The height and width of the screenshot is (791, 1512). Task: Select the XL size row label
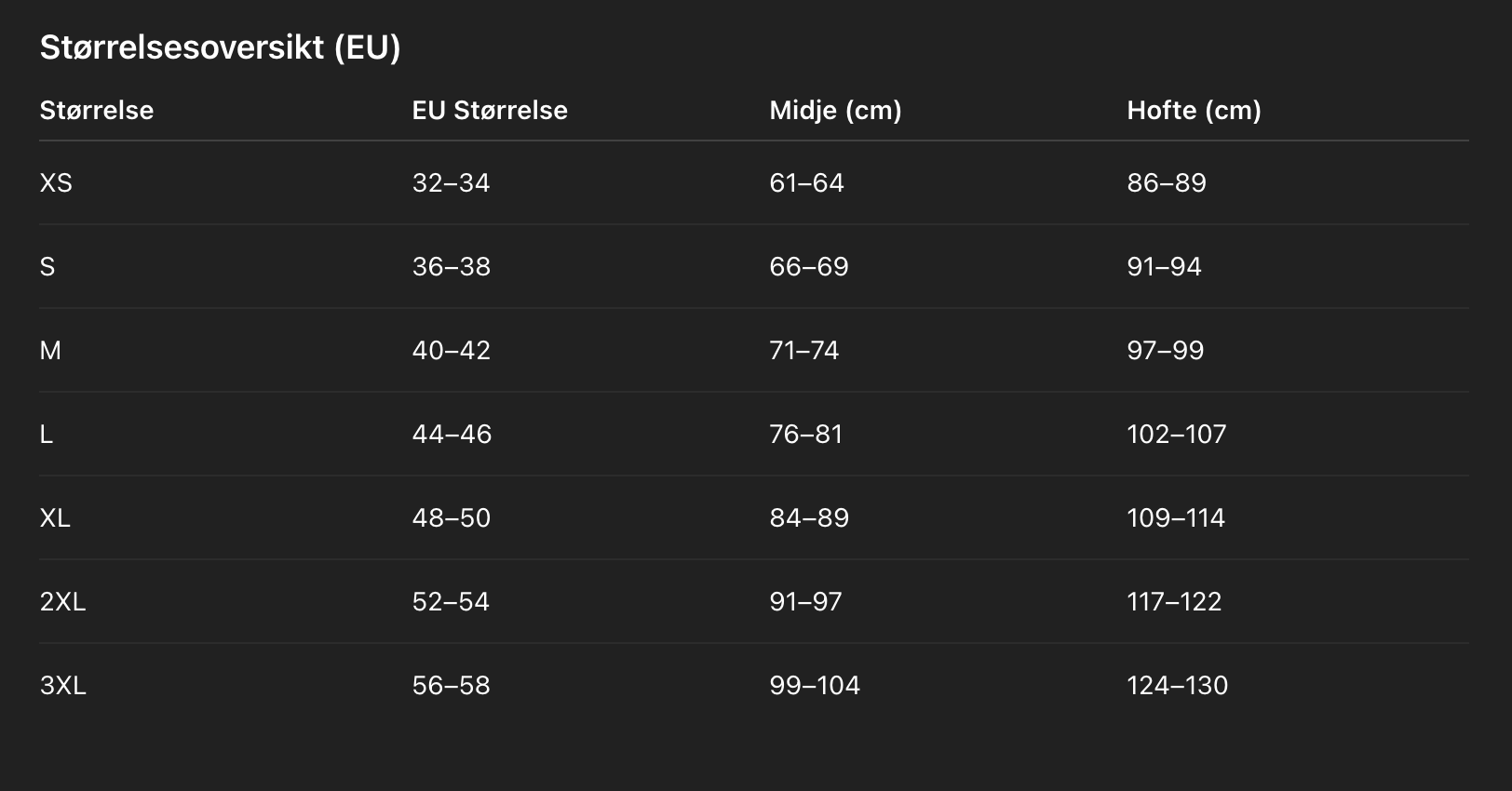tap(55, 518)
